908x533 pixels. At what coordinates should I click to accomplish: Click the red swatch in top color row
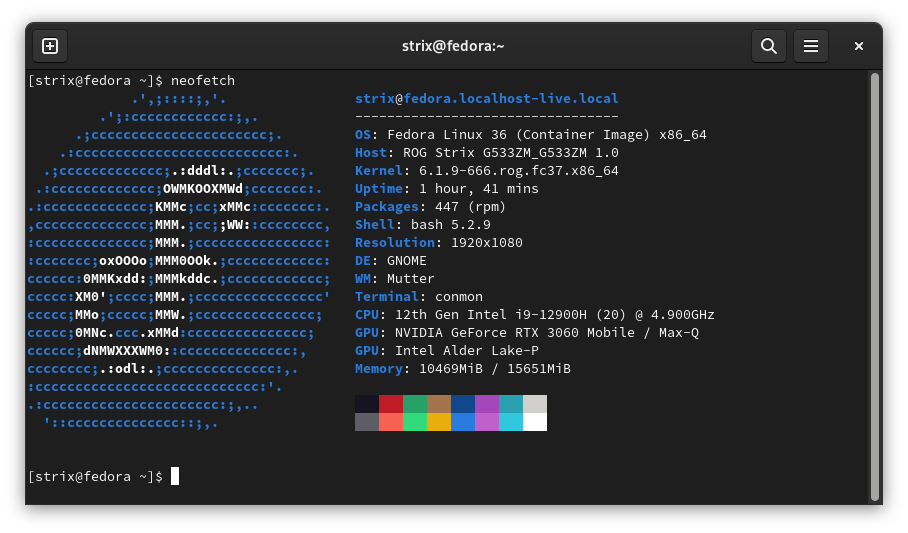[x=391, y=404]
